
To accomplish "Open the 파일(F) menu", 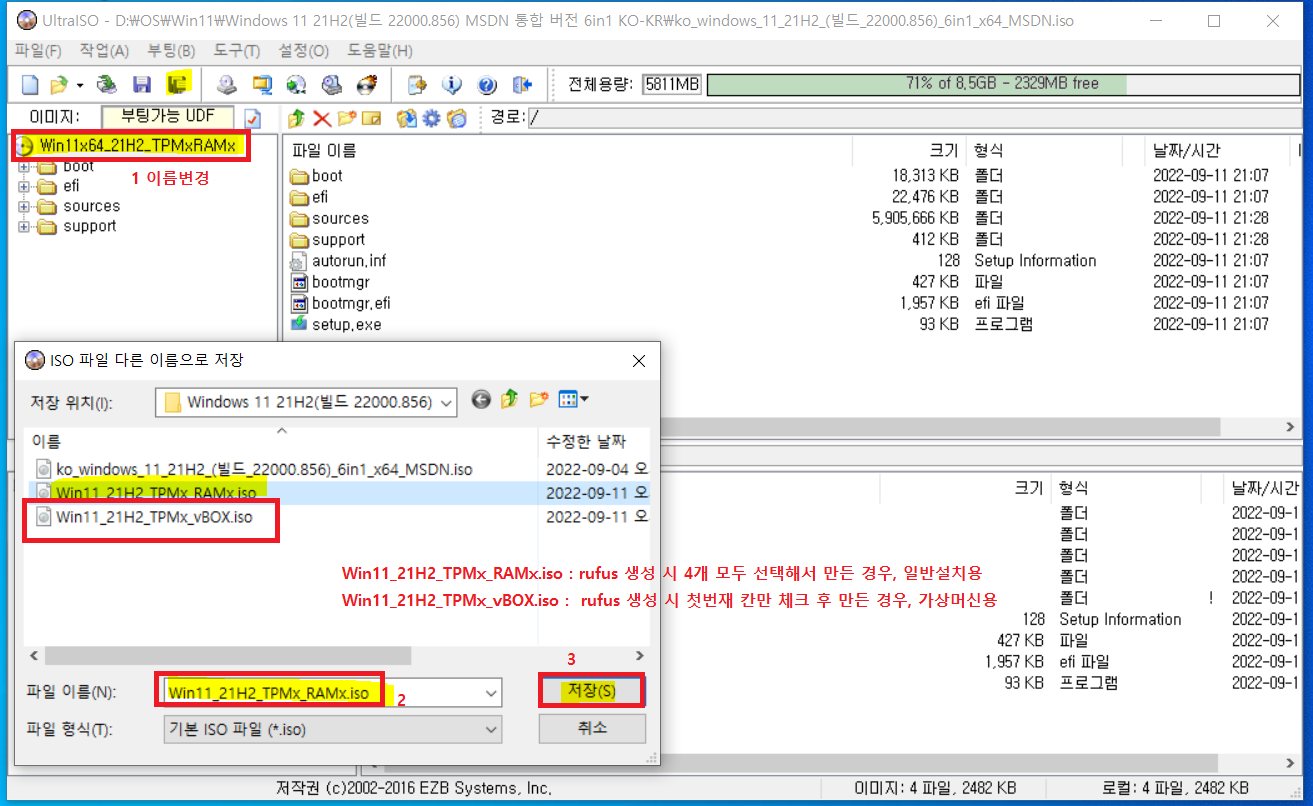I will (38, 51).
